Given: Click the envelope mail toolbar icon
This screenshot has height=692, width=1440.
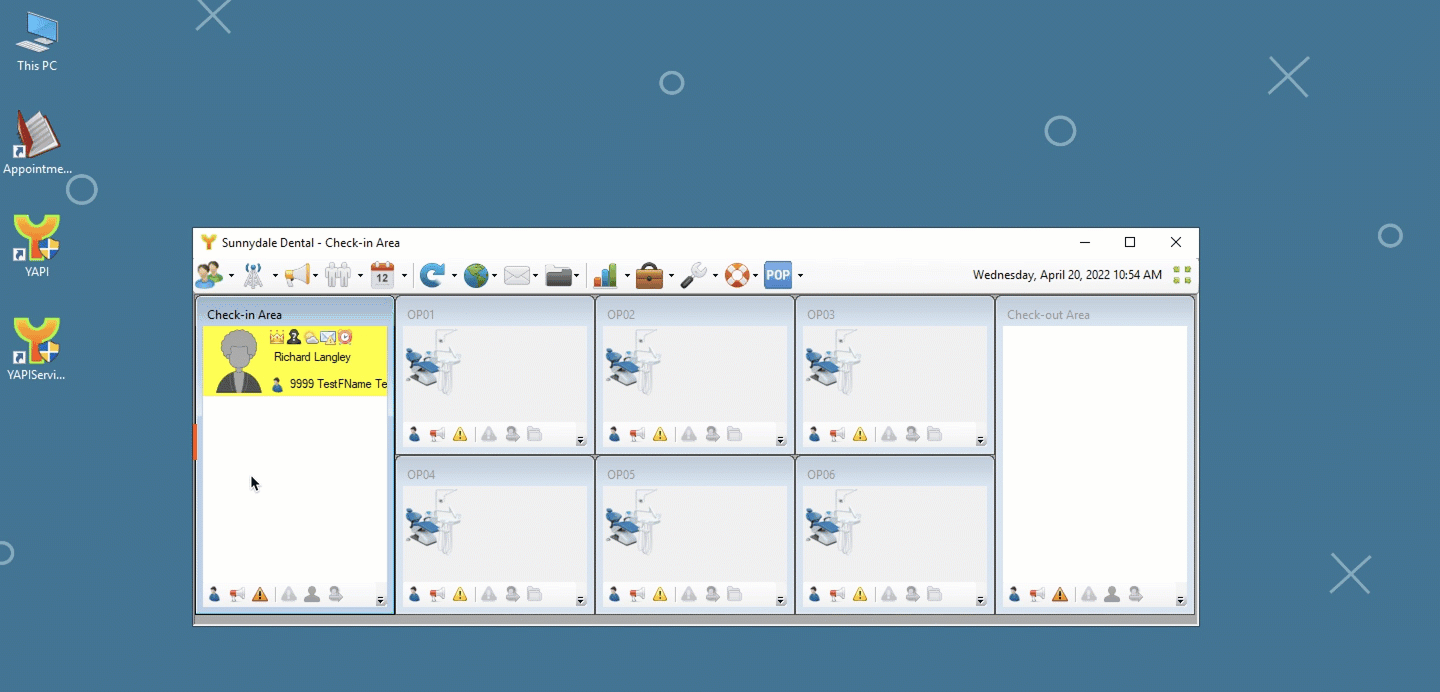Looking at the screenshot, I should coord(517,275).
